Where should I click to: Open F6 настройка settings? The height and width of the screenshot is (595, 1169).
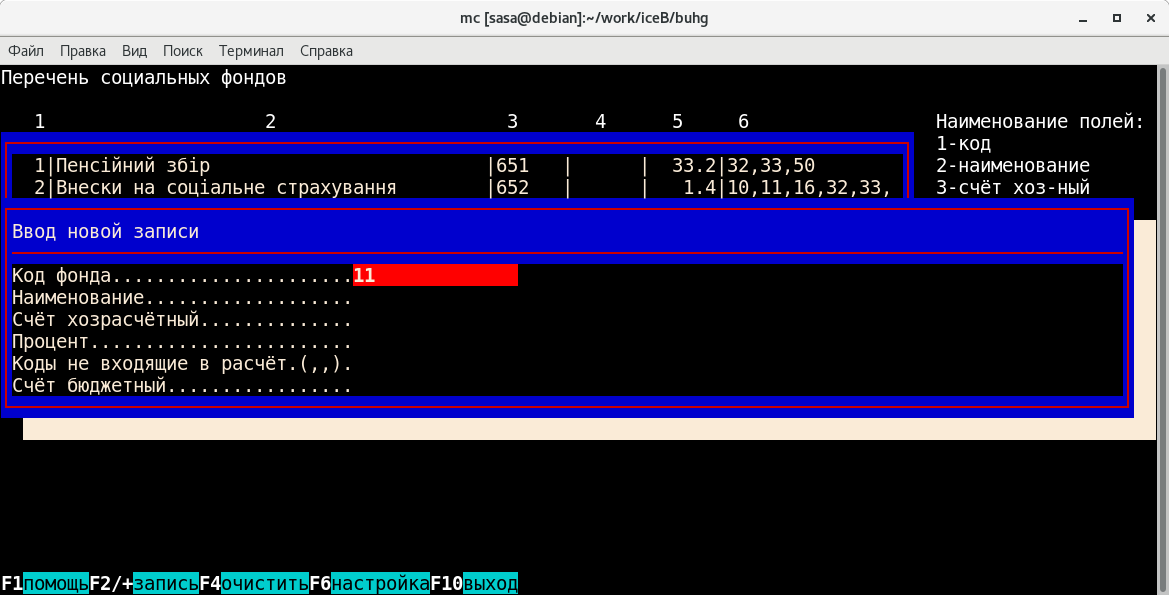click(x=369, y=583)
